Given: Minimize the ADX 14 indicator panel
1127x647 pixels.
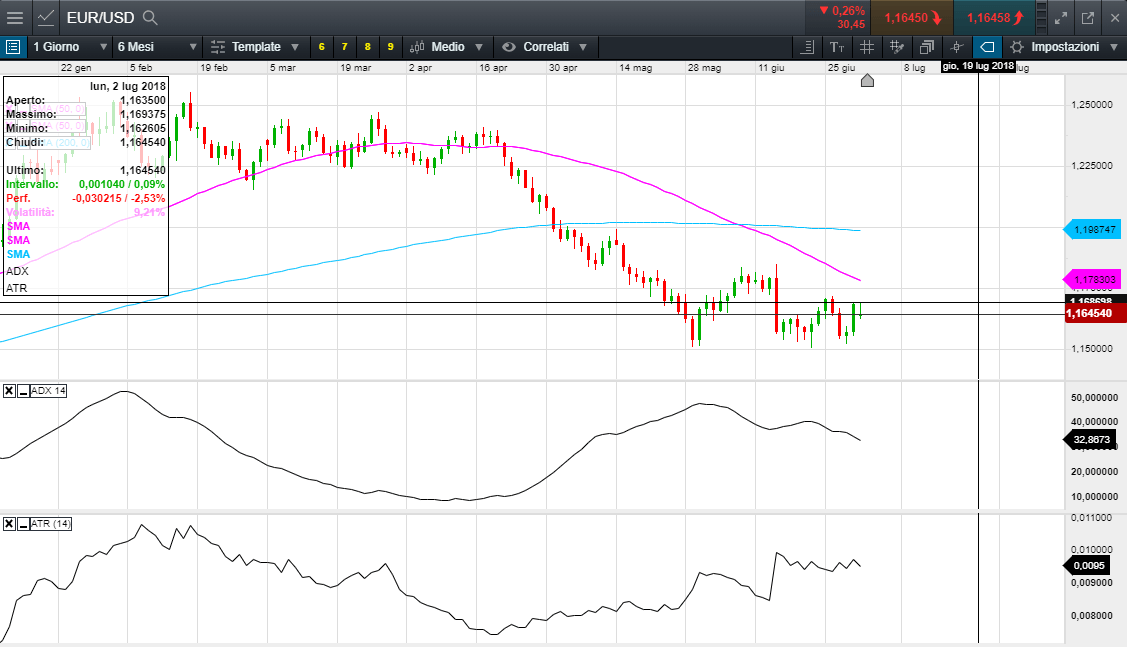Looking at the screenshot, I should [22, 391].
